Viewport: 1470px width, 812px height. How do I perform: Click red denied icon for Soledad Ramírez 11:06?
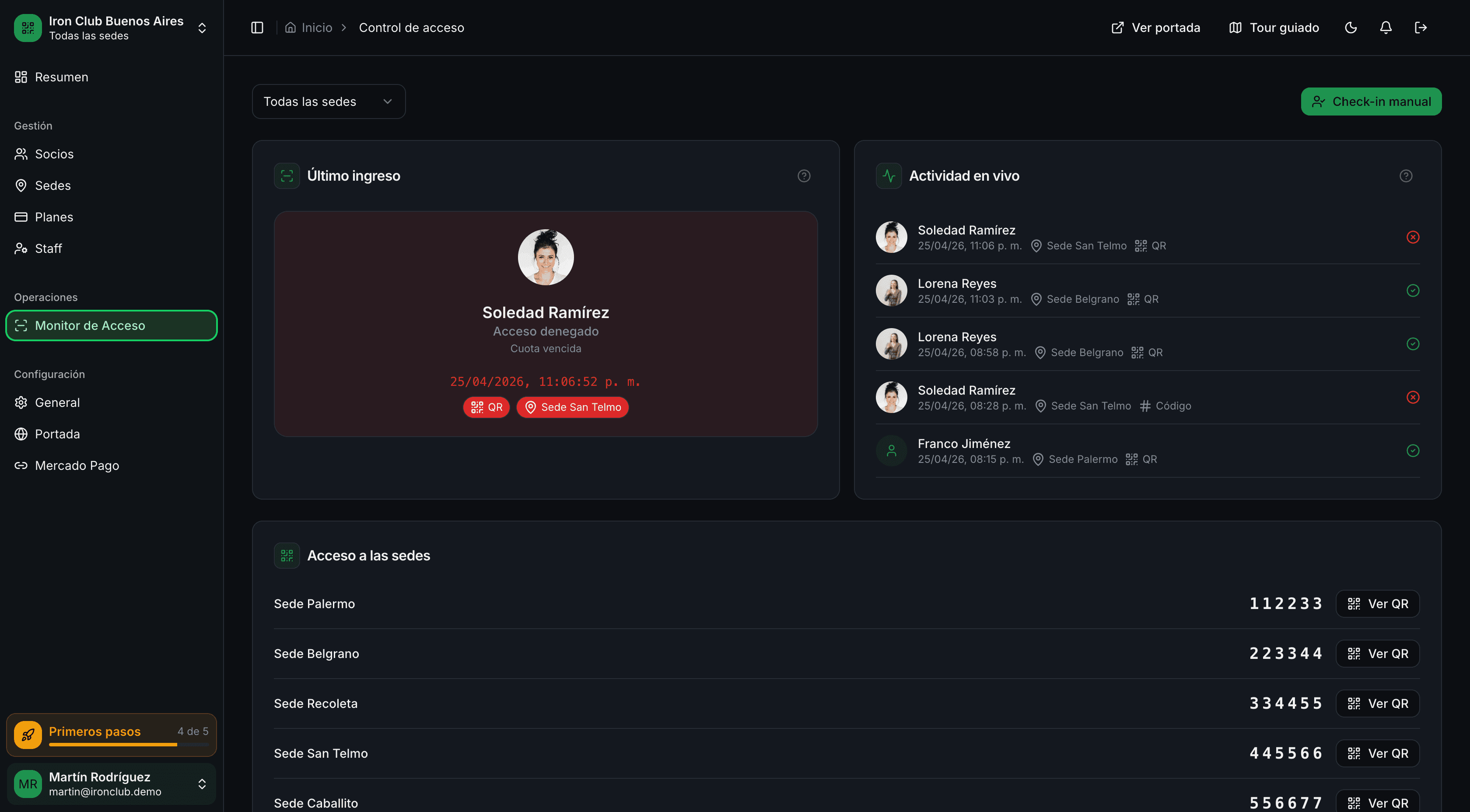(1412, 238)
